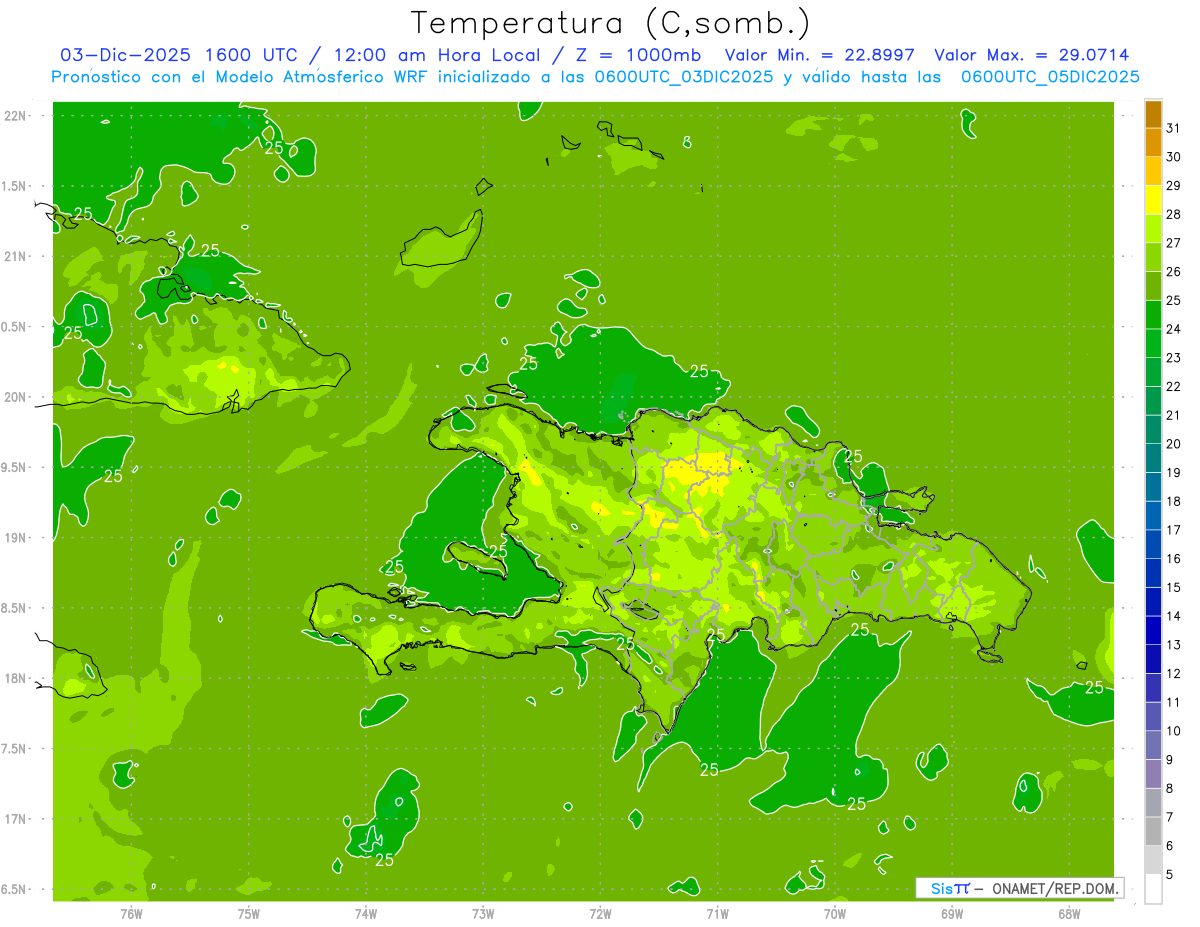Select the legend scale value "20"
The image size is (1200, 927).
click(x=1174, y=444)
